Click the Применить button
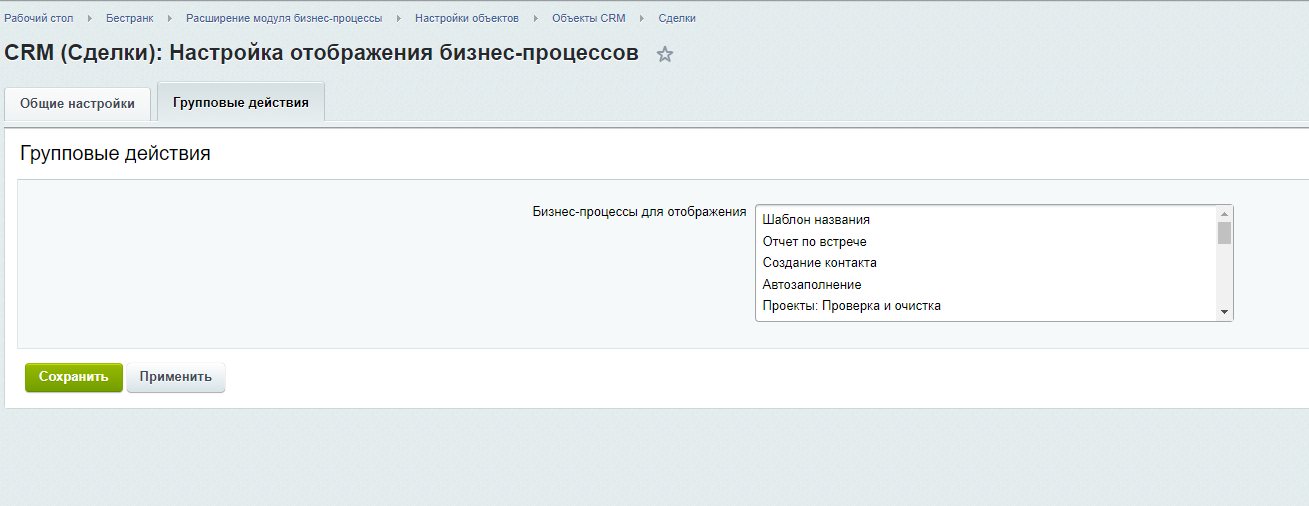 pos(176,377)
